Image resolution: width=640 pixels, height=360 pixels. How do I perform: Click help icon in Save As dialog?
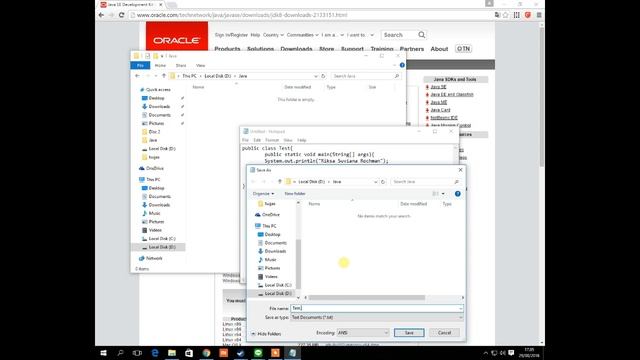[x=458, y=193]
